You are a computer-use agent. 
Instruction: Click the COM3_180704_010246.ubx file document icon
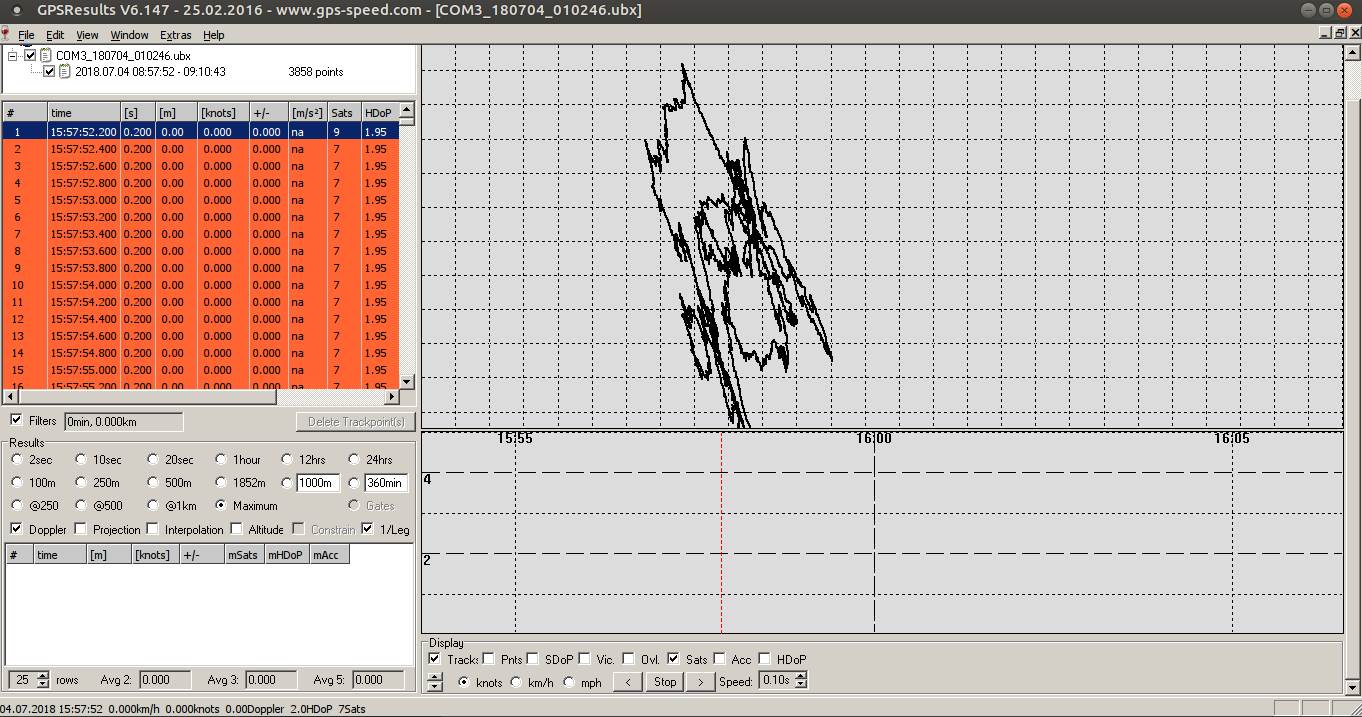click(x=46, y=56)
